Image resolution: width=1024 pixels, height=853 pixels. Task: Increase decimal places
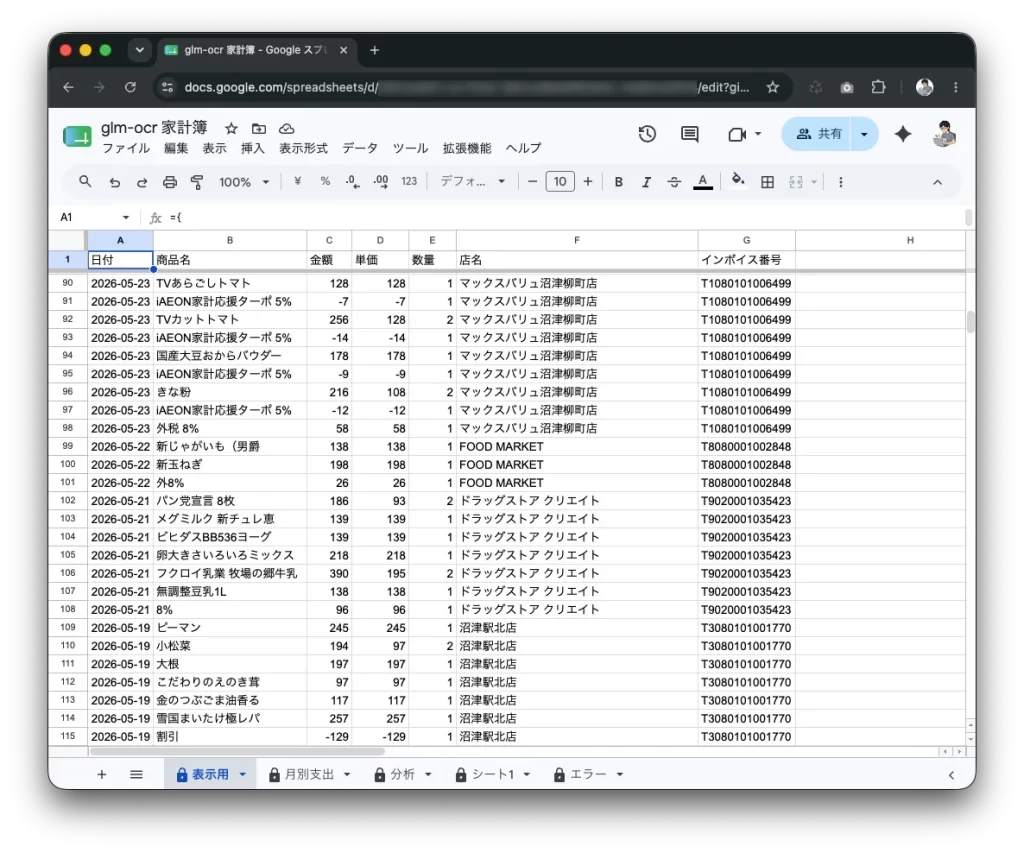(x=381, y=182)
